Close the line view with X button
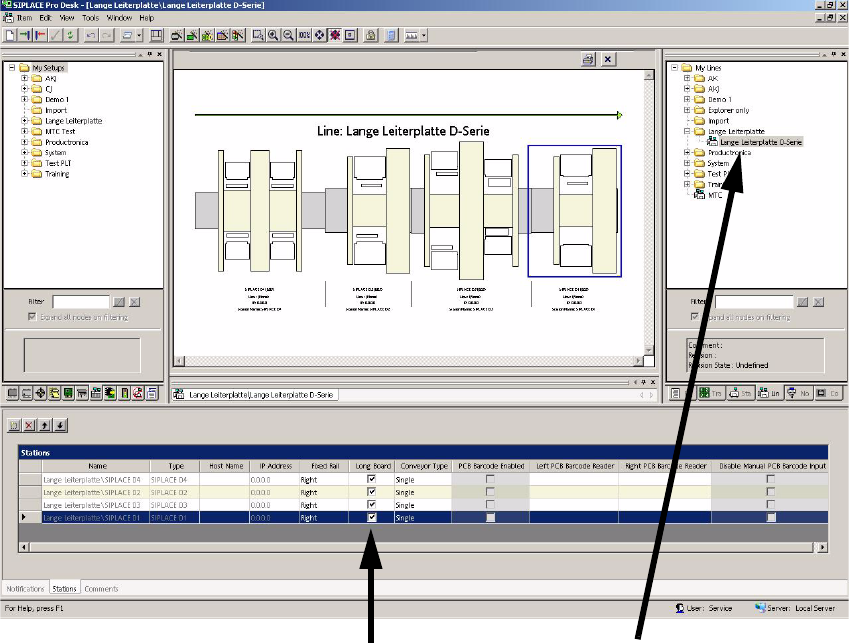 (x=608, y=60)
